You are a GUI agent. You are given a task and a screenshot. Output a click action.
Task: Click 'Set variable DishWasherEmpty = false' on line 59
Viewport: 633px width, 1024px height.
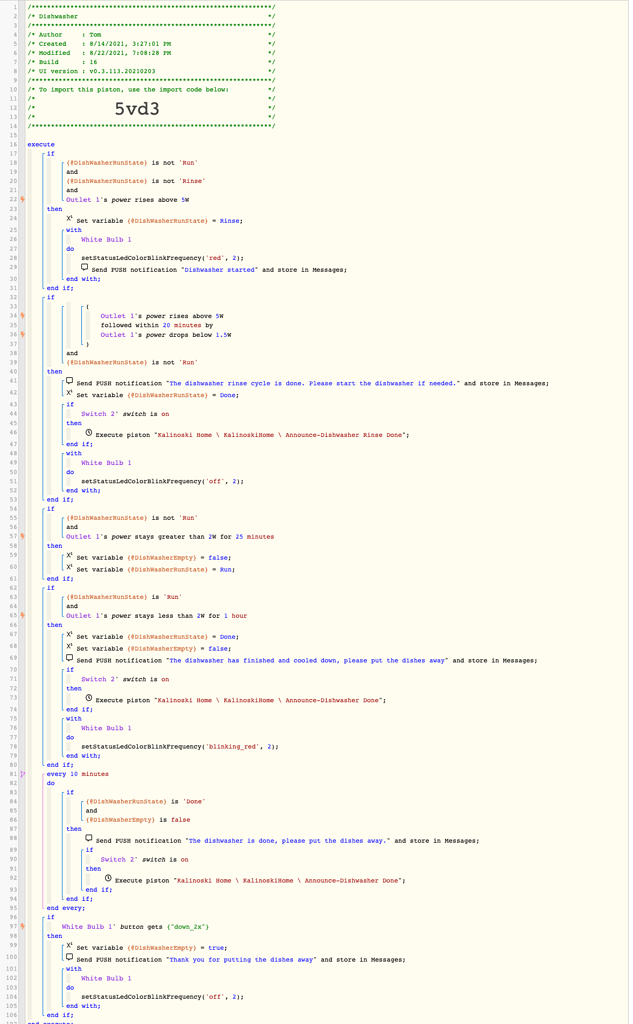[154, 558]
